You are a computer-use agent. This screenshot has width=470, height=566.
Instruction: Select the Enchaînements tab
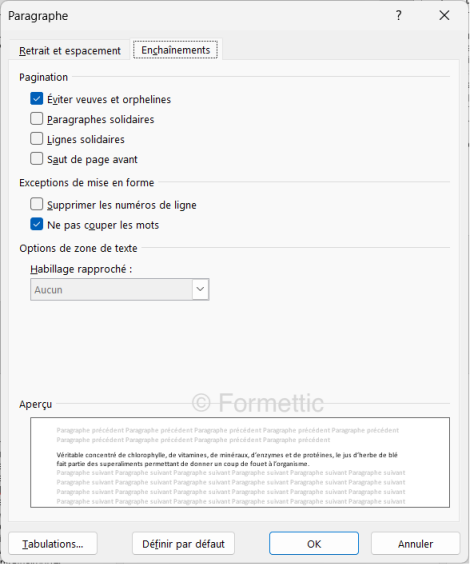pyautogui.click(x=175, y=50)
